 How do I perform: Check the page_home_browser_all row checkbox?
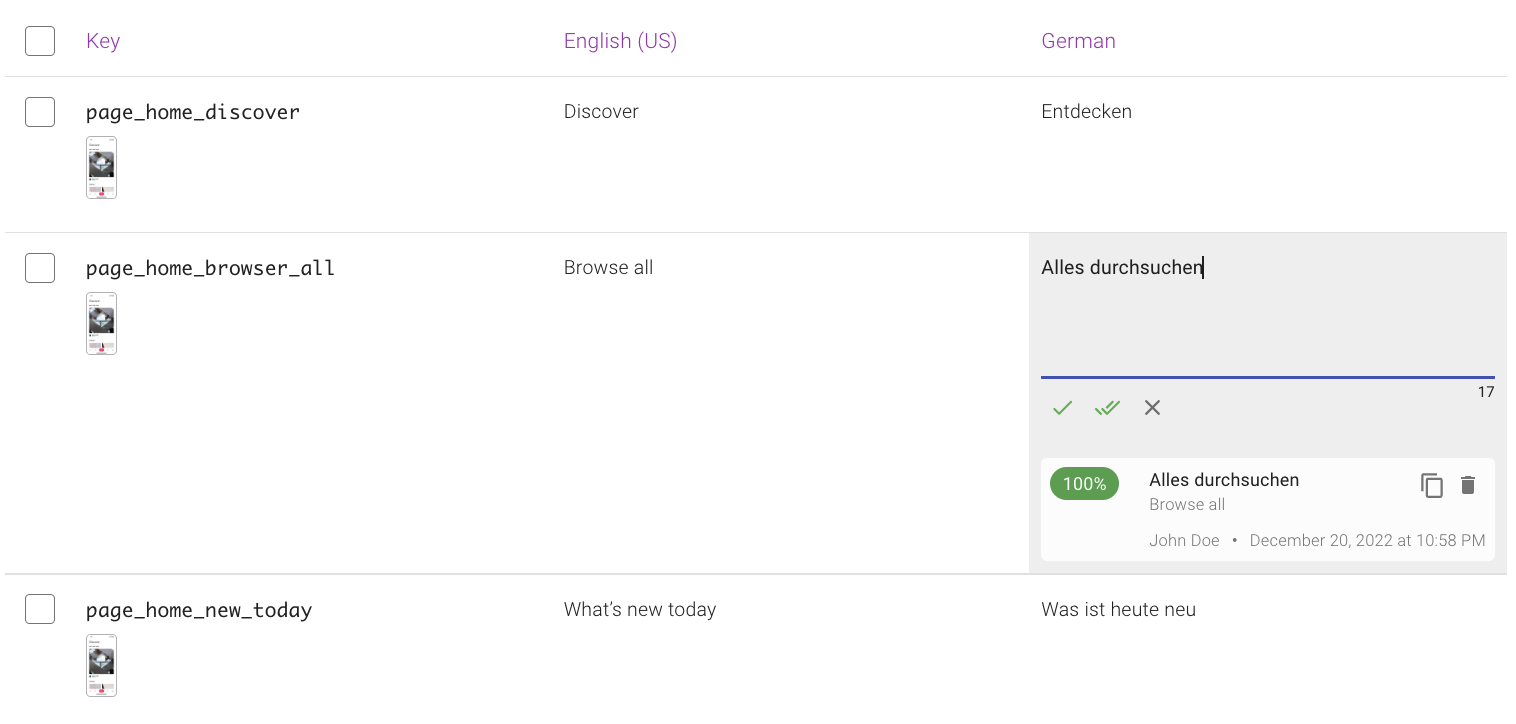[40, 268]
